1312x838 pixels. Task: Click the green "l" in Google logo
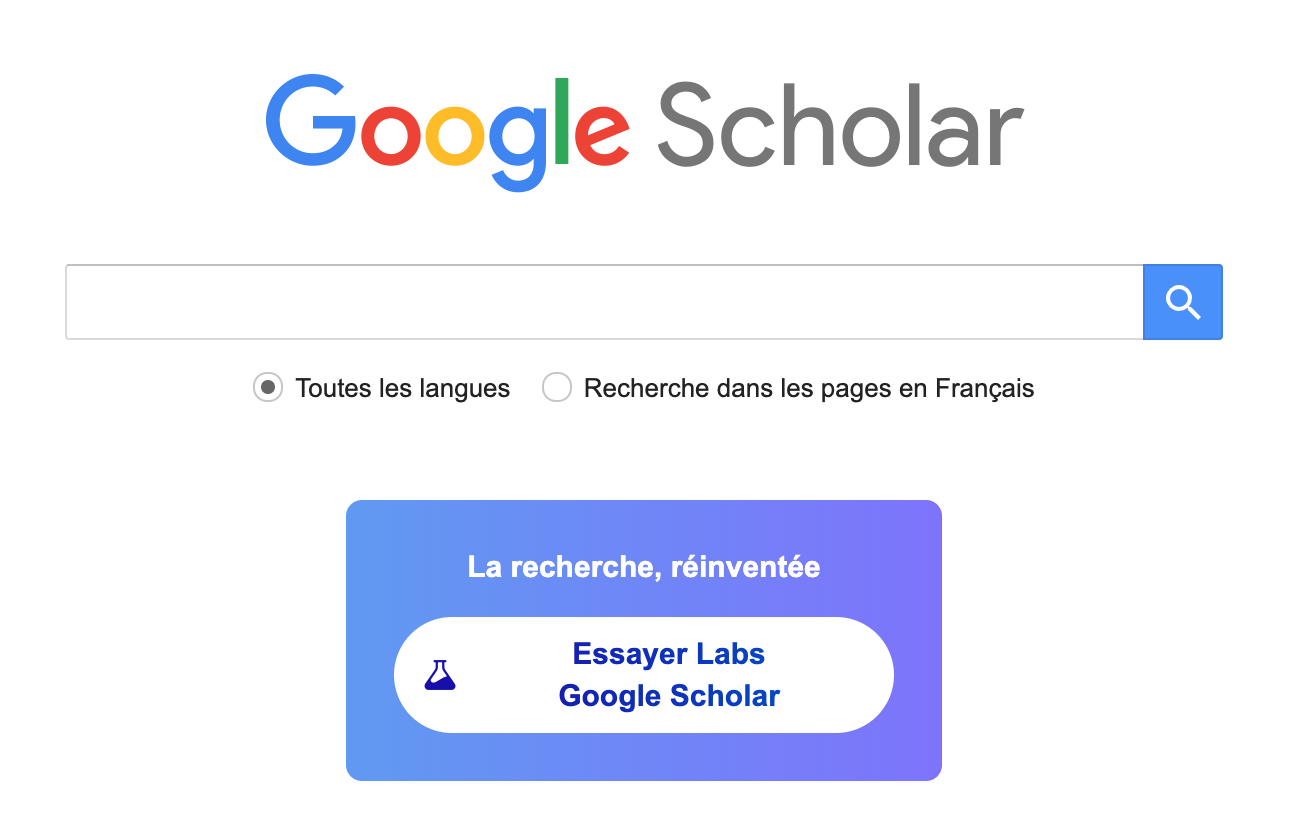click(x=562, y=120)
